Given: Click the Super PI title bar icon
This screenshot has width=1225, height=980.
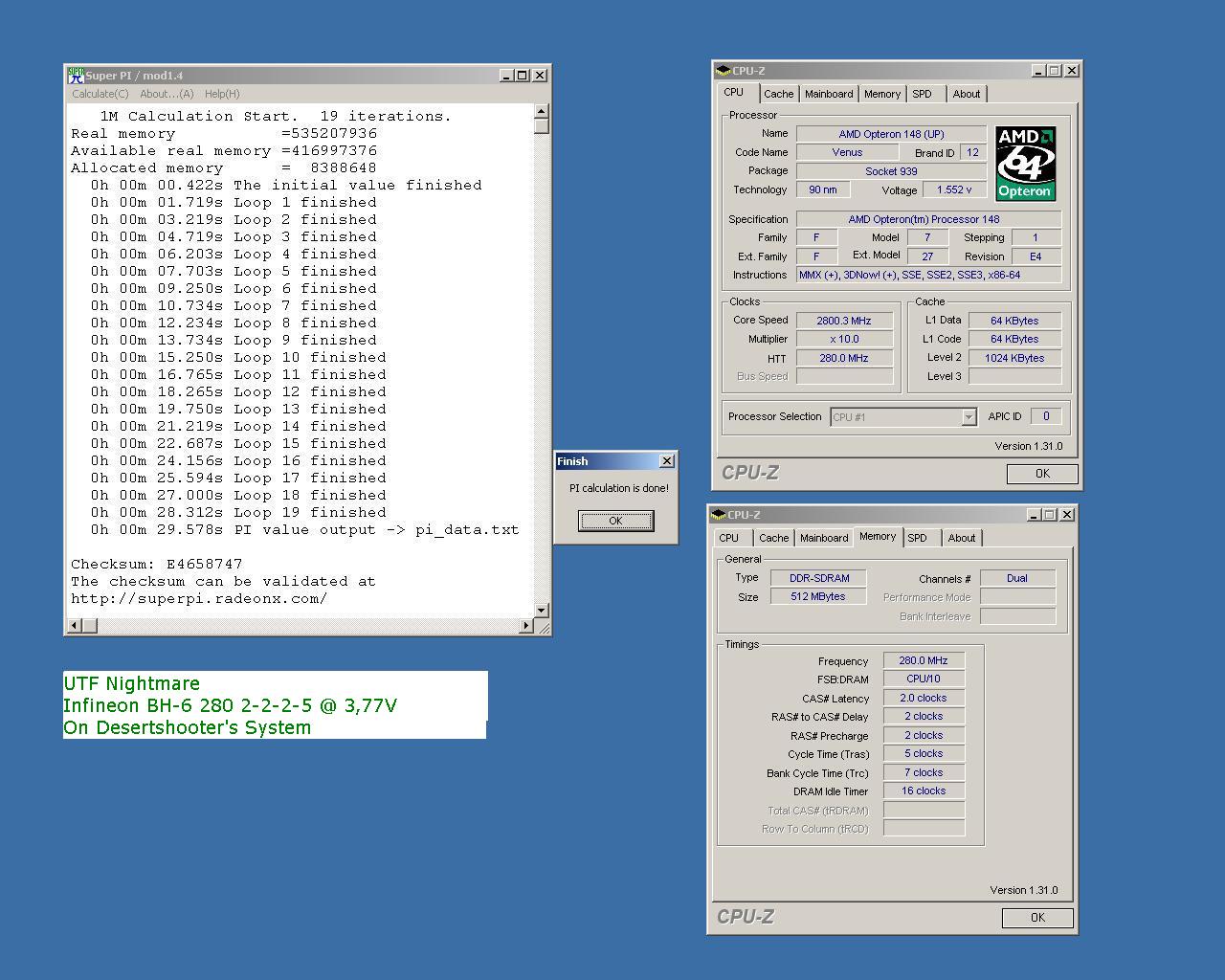Looking at the screenshot, I should [76, 76].
